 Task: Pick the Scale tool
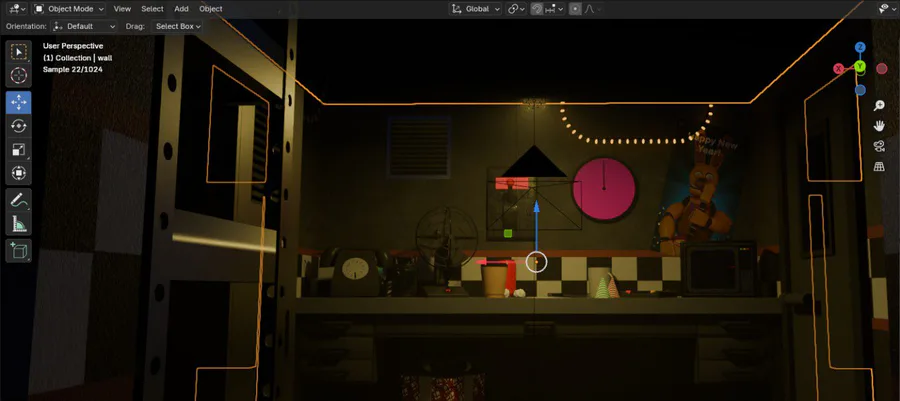point(19,150)
